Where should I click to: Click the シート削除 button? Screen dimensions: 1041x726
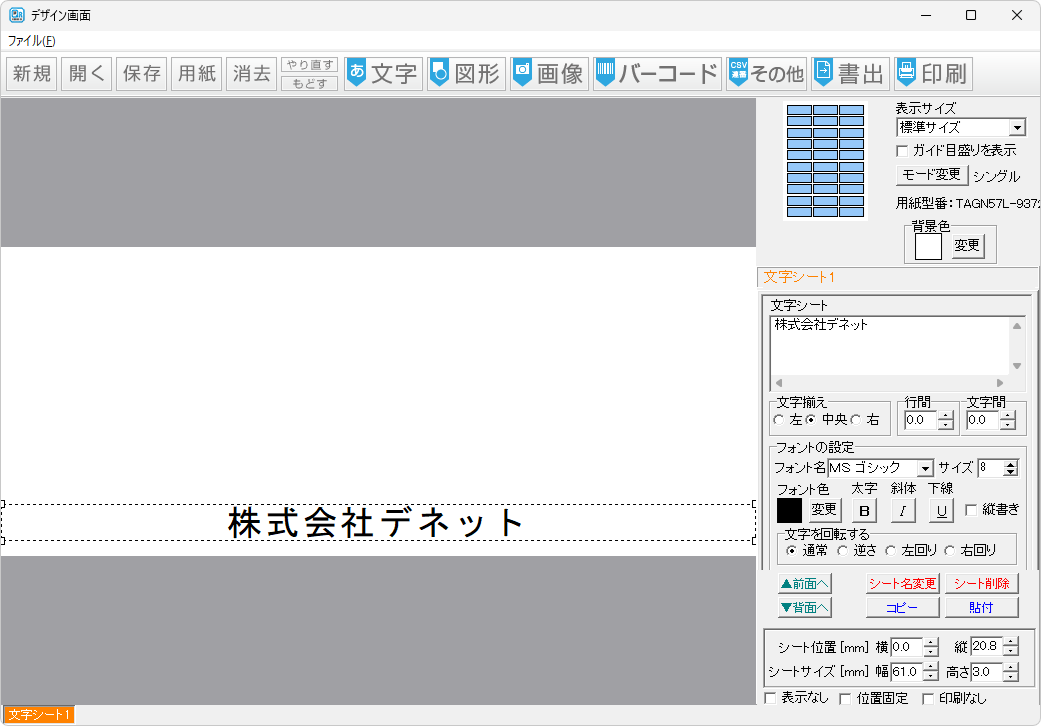click(982, 583)
